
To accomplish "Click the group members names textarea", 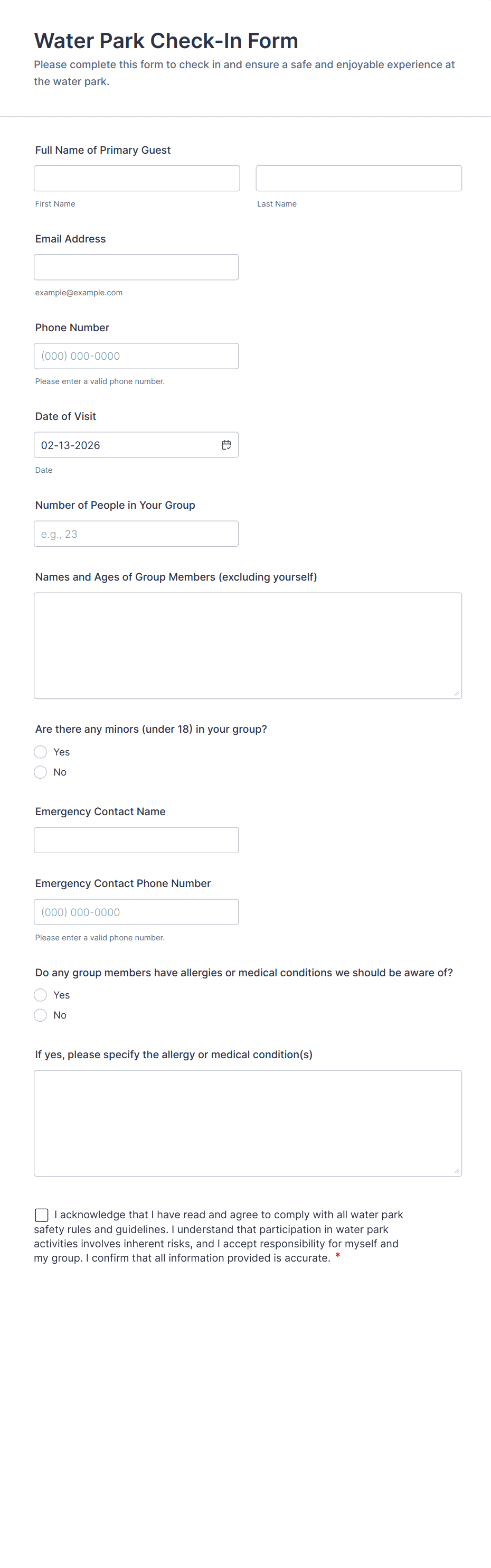I will pos(248,645).
